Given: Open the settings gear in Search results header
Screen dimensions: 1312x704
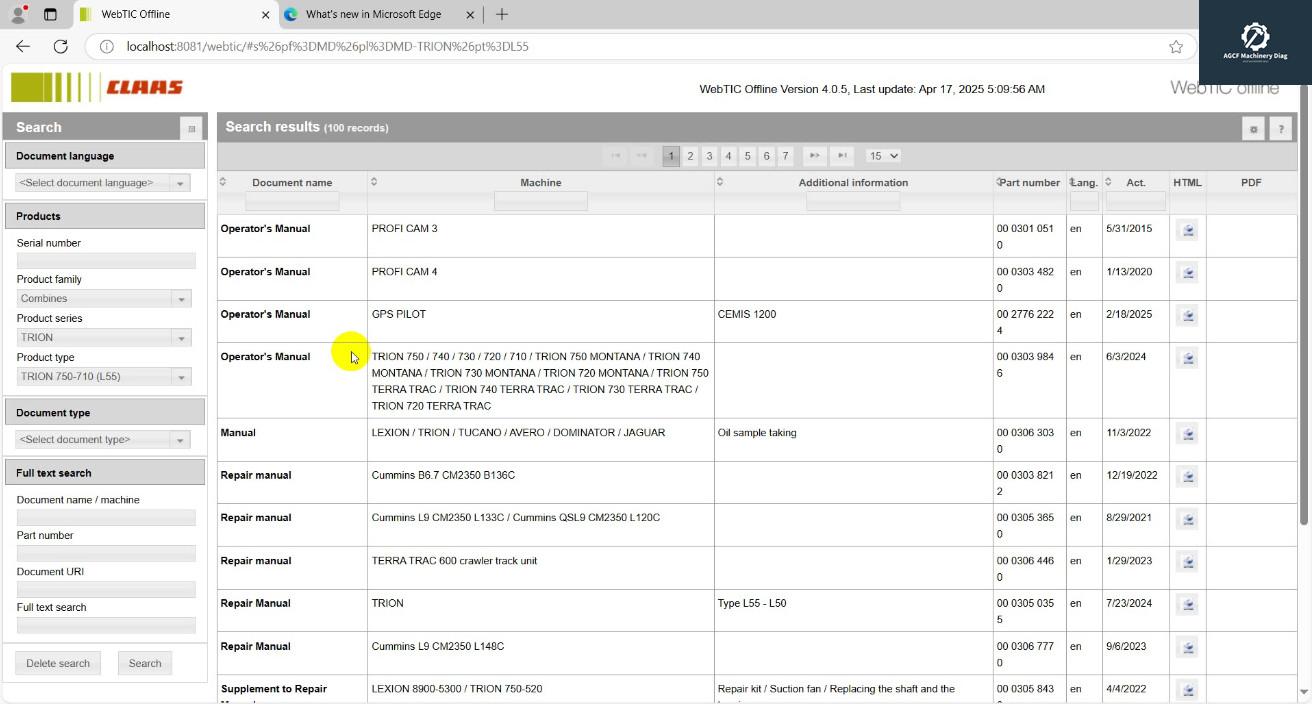Looking at the screenshot, I should tap(1253, 128).
